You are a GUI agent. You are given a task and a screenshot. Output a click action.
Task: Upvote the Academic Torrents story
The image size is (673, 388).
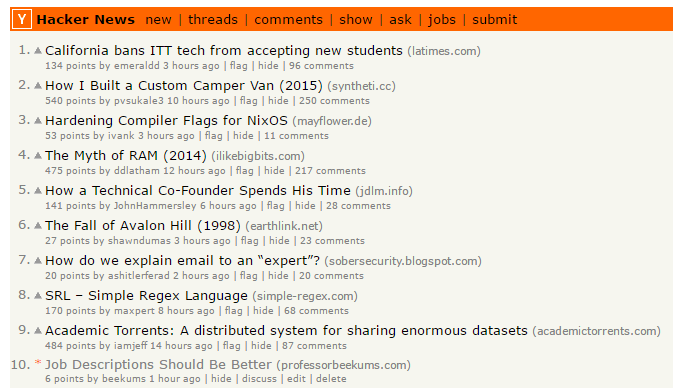38,330
